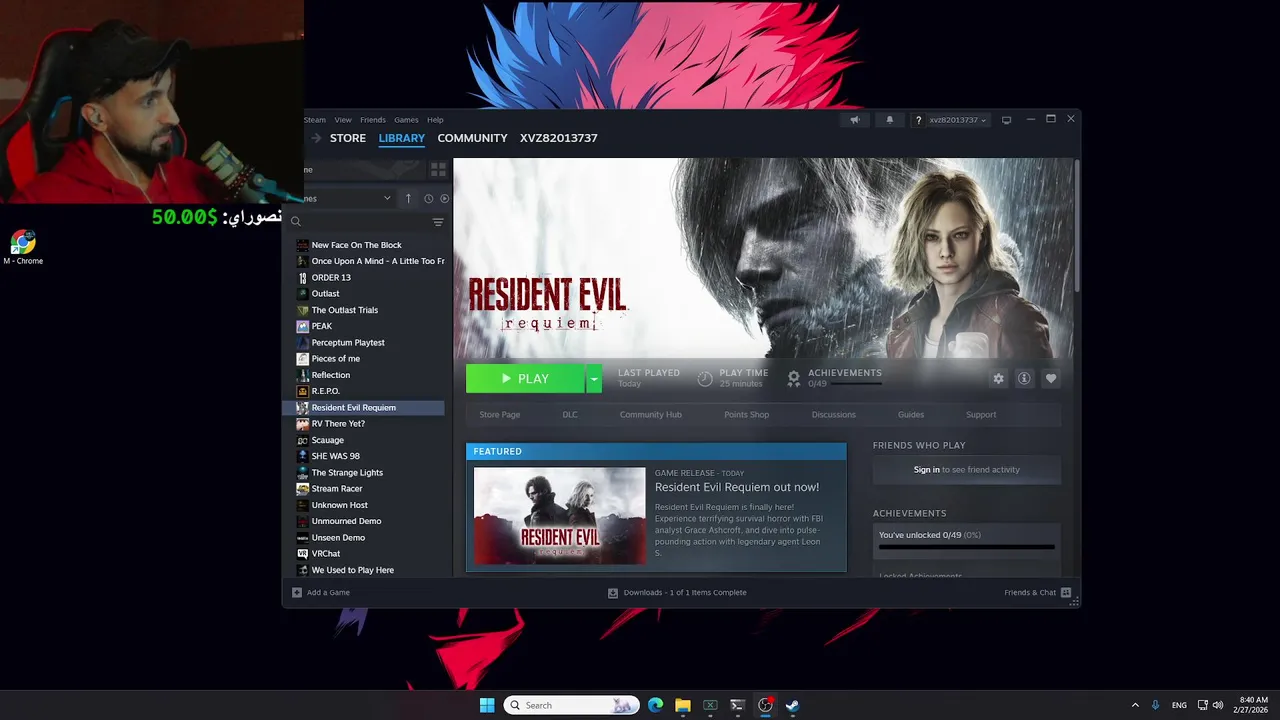The height and width of the screenshot is (720, 1280).
Task: Click the achievements progress bar in right panel
Action: (x=966, y=547)
